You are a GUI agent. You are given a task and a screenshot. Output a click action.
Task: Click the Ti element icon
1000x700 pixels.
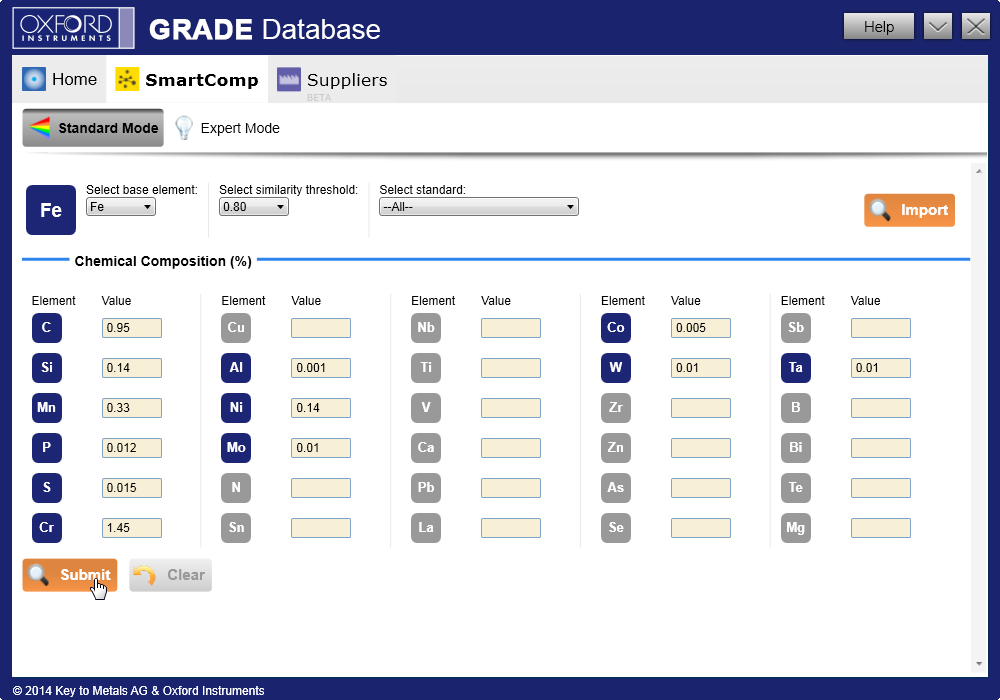tap(426, 368)
